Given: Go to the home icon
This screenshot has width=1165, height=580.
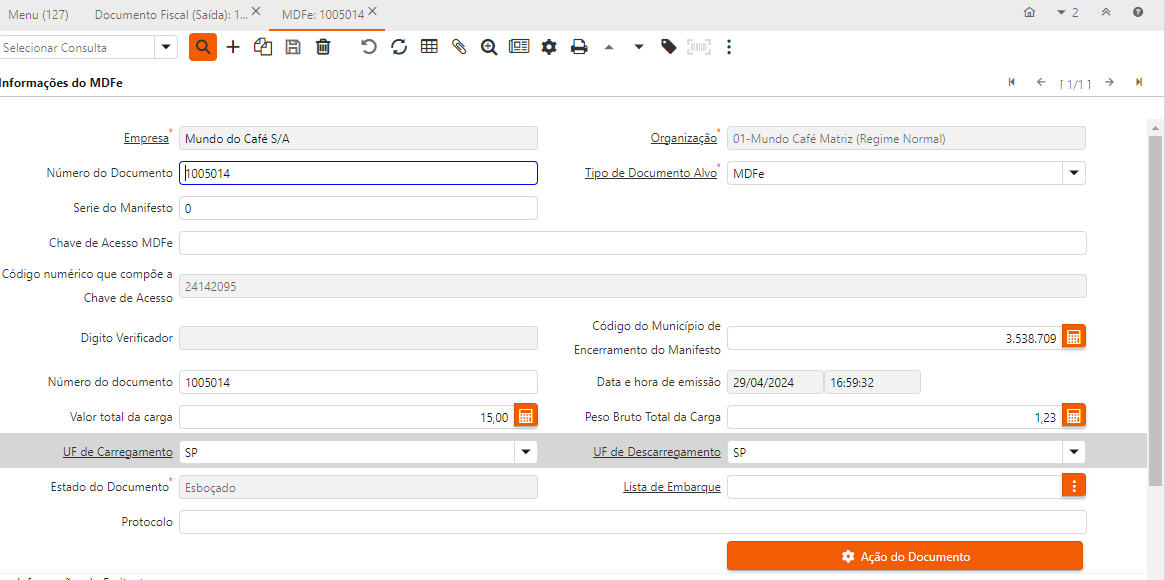Looking at the screenshot, I should [1030, 13].
